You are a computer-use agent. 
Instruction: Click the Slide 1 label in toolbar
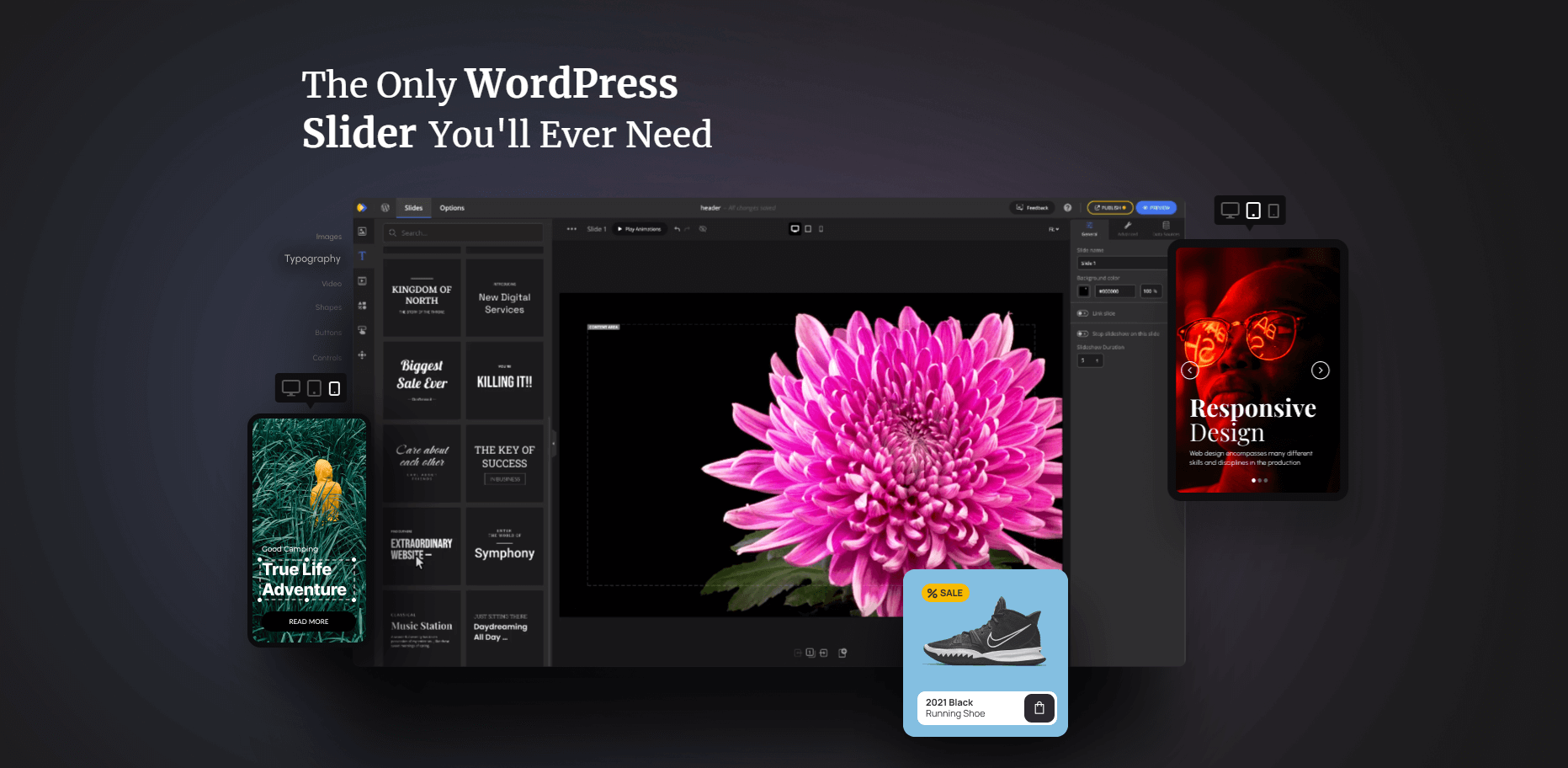pos(597,229)
